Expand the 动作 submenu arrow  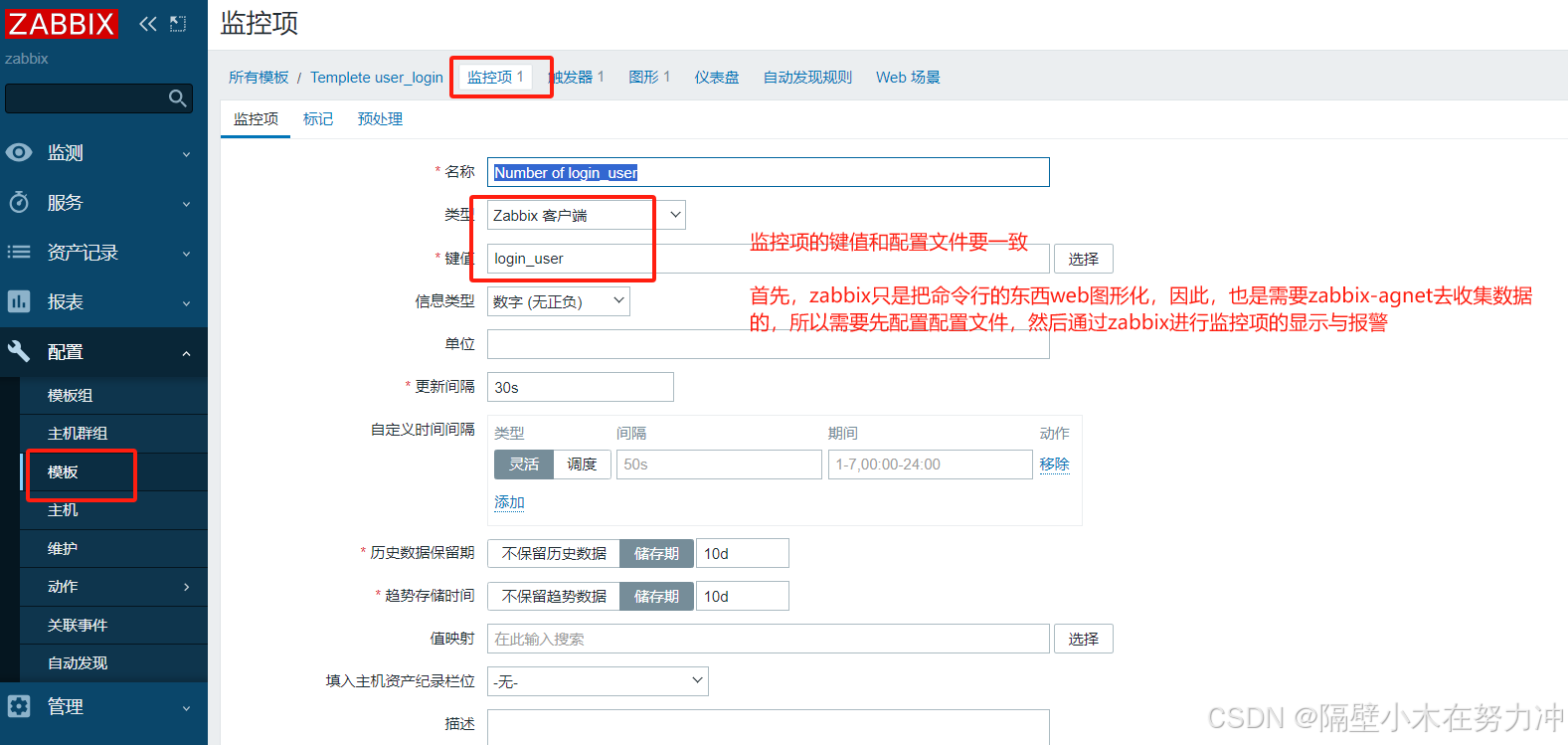pos(186,587)
